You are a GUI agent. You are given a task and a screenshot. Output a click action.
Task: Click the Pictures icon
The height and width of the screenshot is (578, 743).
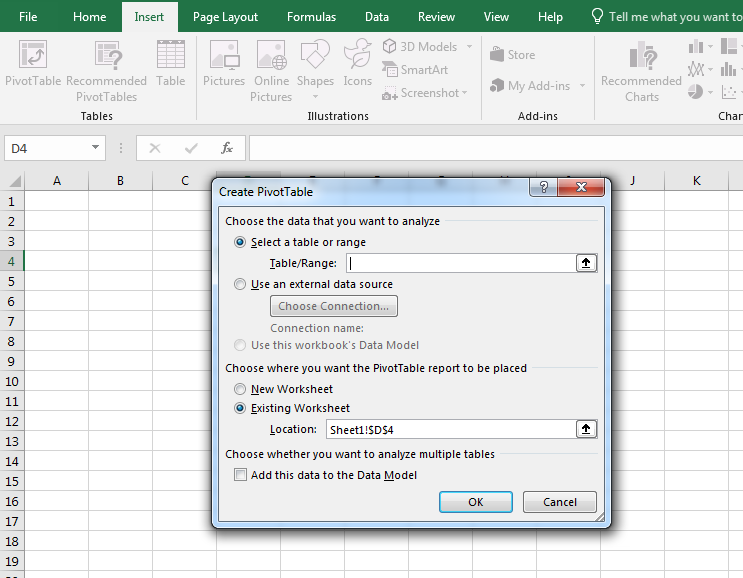(224, 63)
